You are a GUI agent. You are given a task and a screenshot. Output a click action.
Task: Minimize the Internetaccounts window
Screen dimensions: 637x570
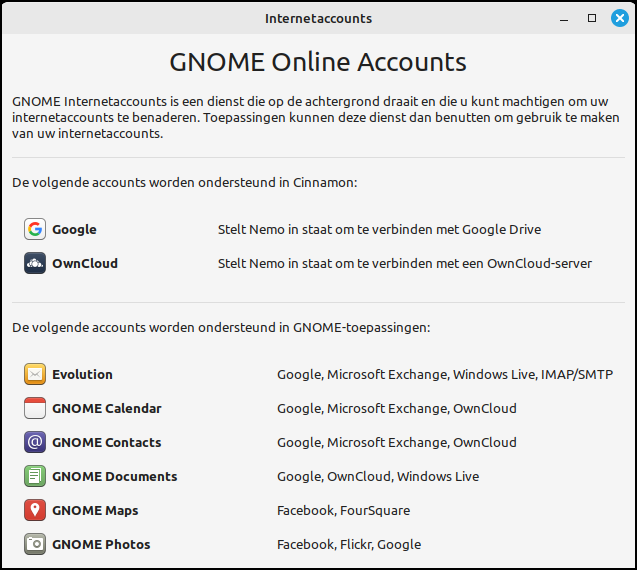click(x=564, y=19)
